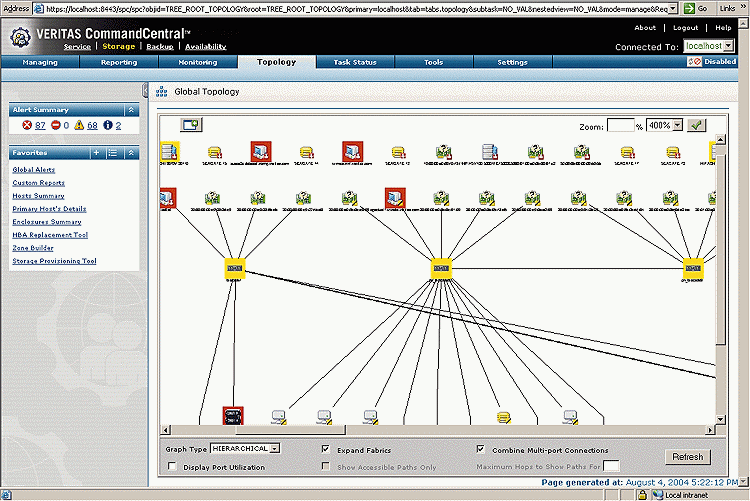The width and height of the screenshot is (750, 501).
Task: Click the VERITAS gear logo
Action: coord(20,38)
